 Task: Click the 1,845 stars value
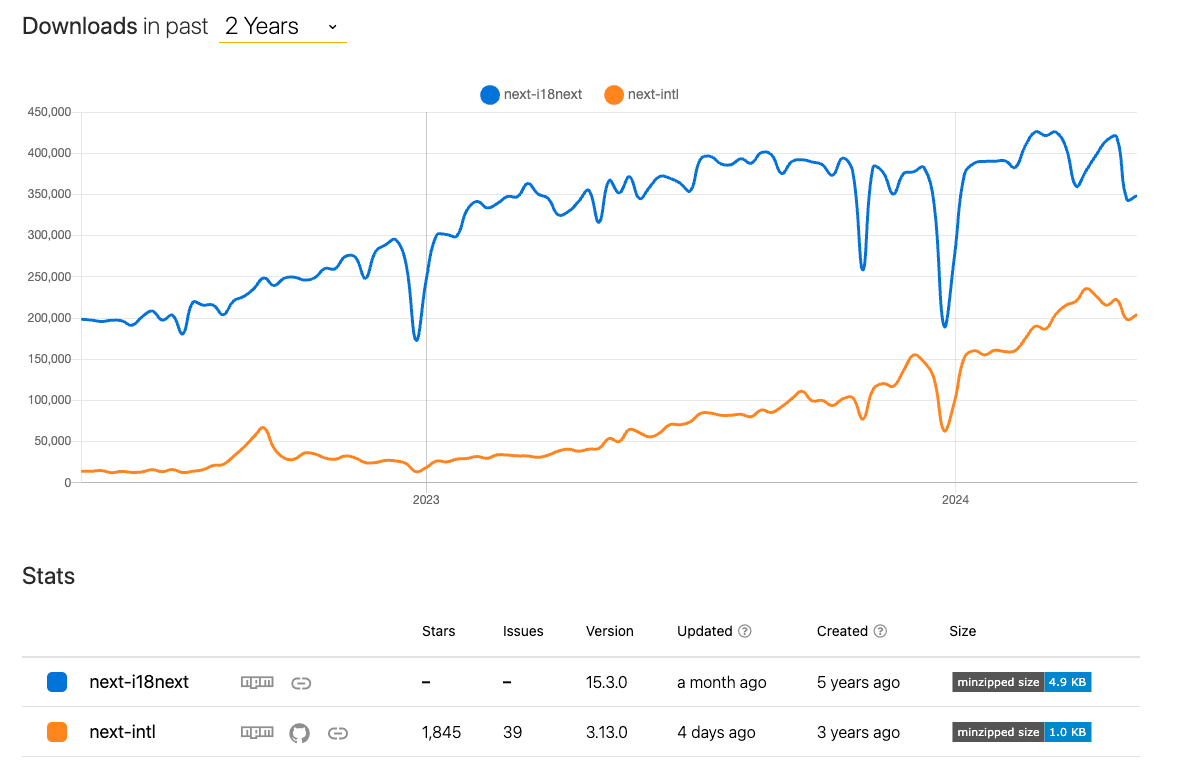(441, 732)
